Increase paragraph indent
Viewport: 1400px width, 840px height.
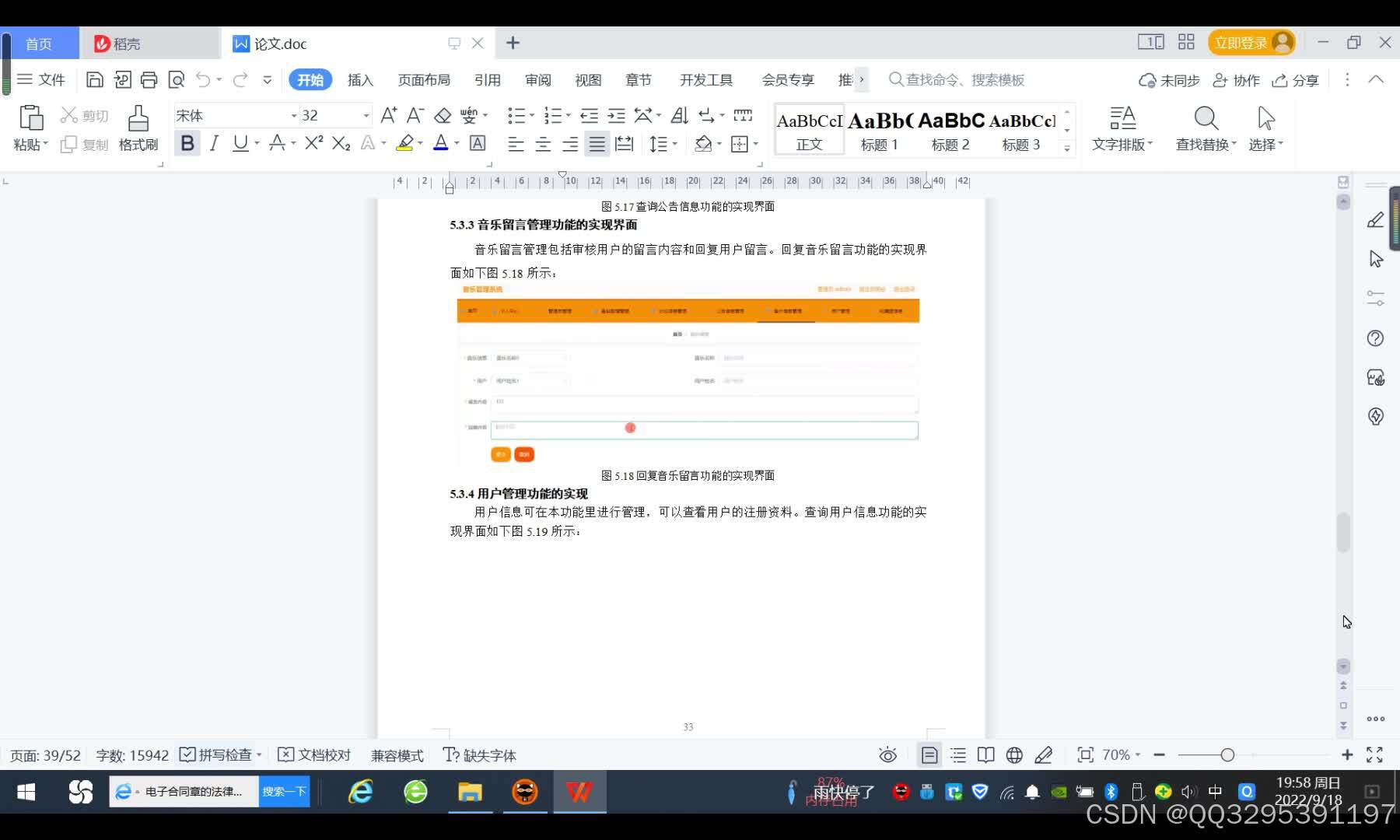pyautogui.click(x=616, y=116)
